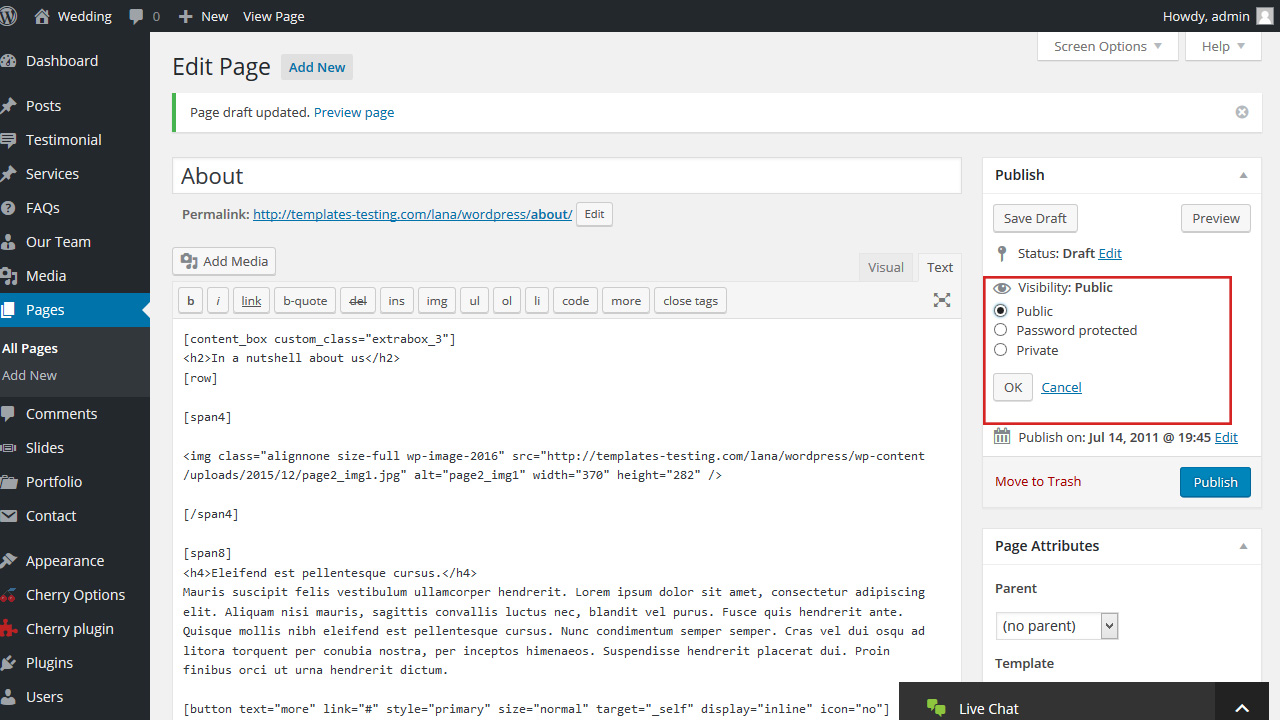The image size is (1280, 720).
Task: Click the Preview button
Action: (1216, 218)
